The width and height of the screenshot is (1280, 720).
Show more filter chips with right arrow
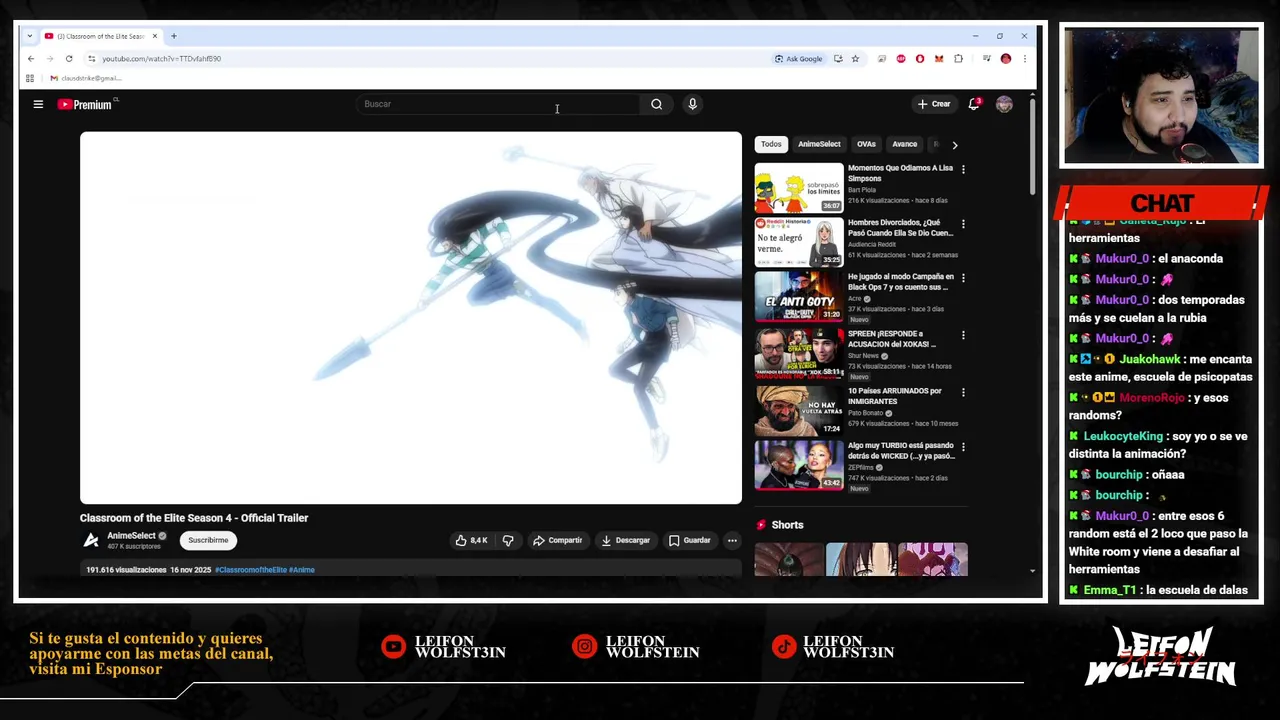point(954,144)
